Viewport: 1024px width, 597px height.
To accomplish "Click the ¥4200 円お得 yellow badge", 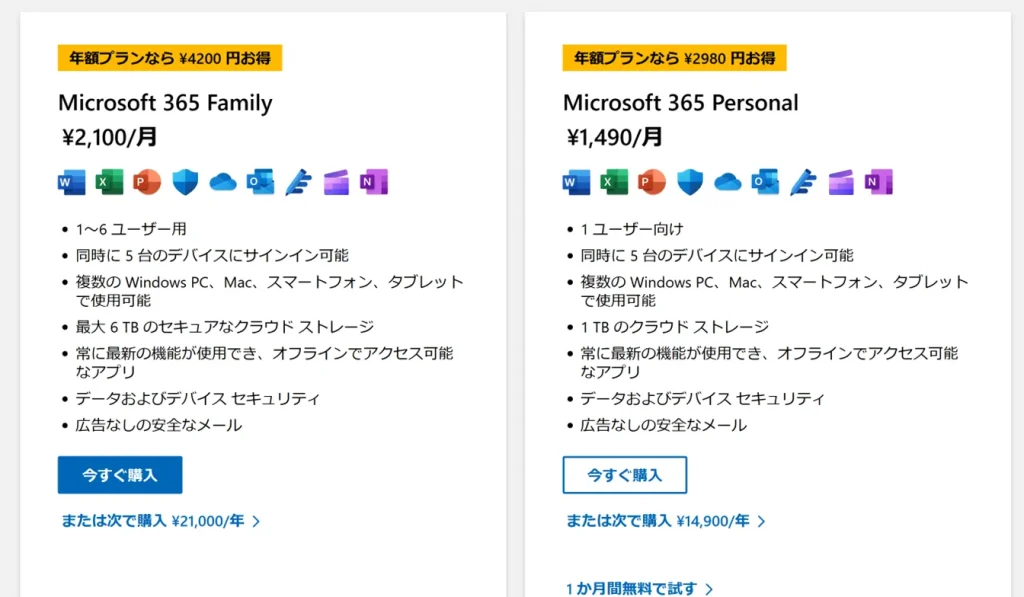I will click(170, 58).
